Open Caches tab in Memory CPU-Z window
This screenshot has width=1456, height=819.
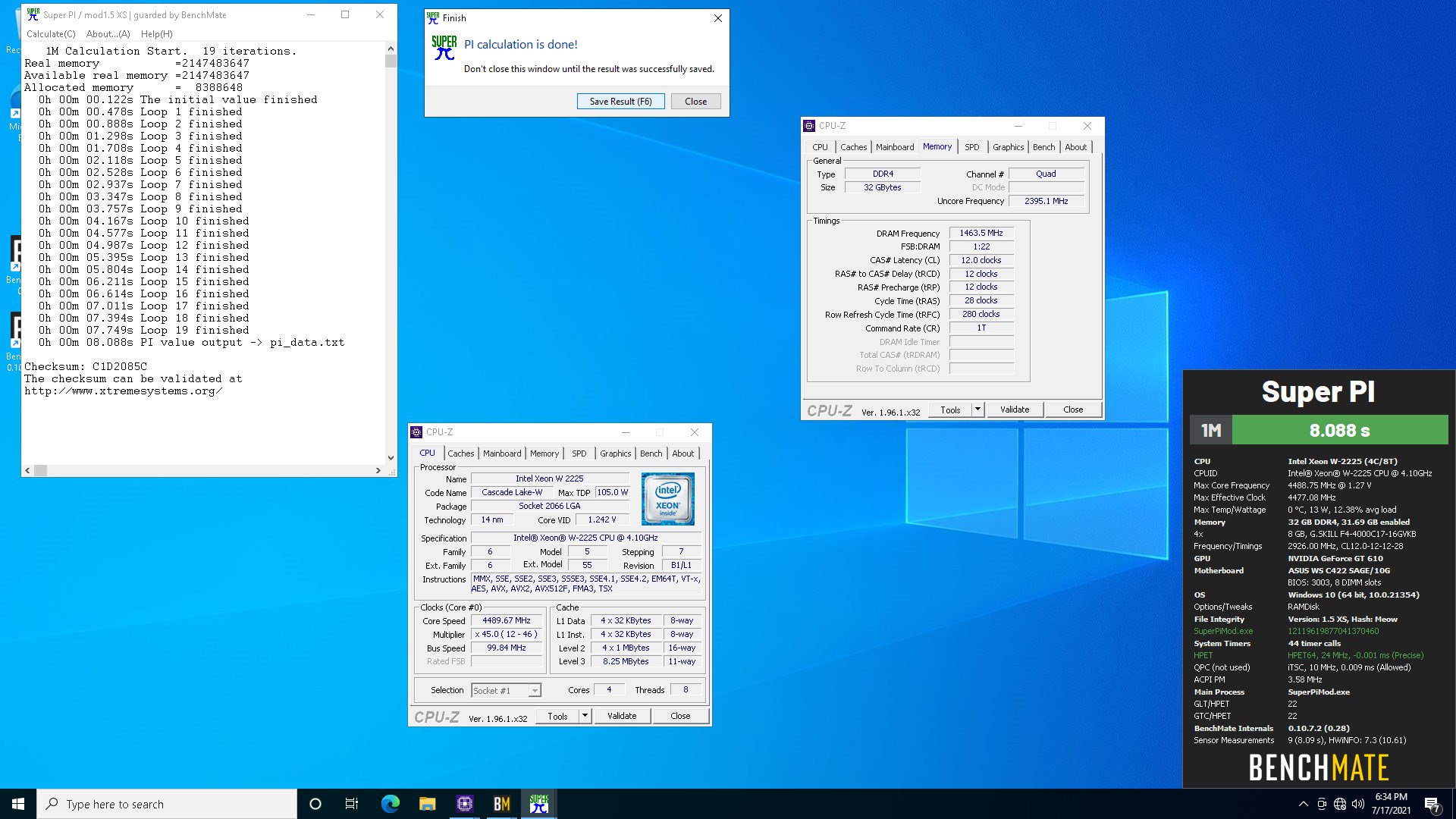[x=853, y=147]
